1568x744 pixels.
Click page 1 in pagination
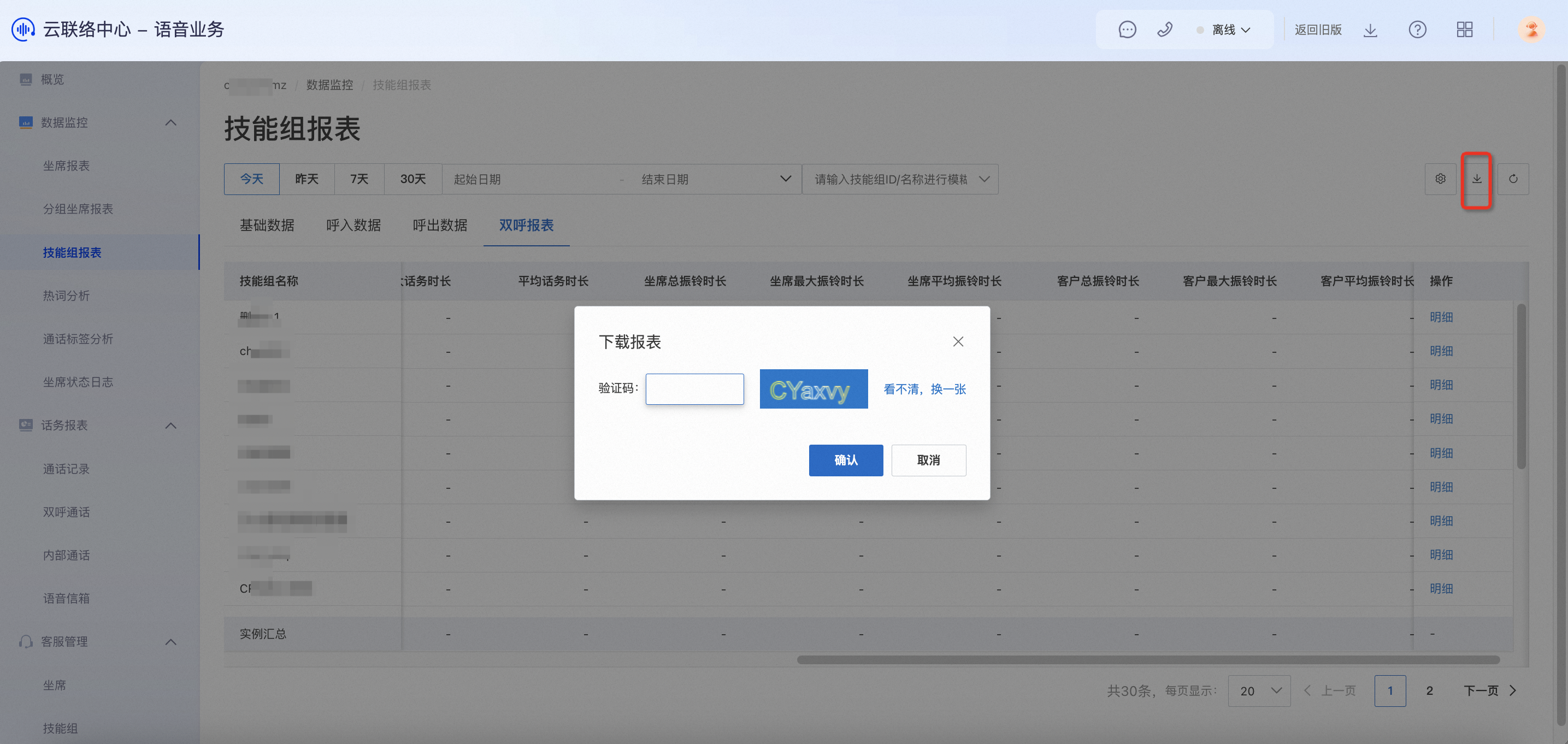(x=1390, y=691)
